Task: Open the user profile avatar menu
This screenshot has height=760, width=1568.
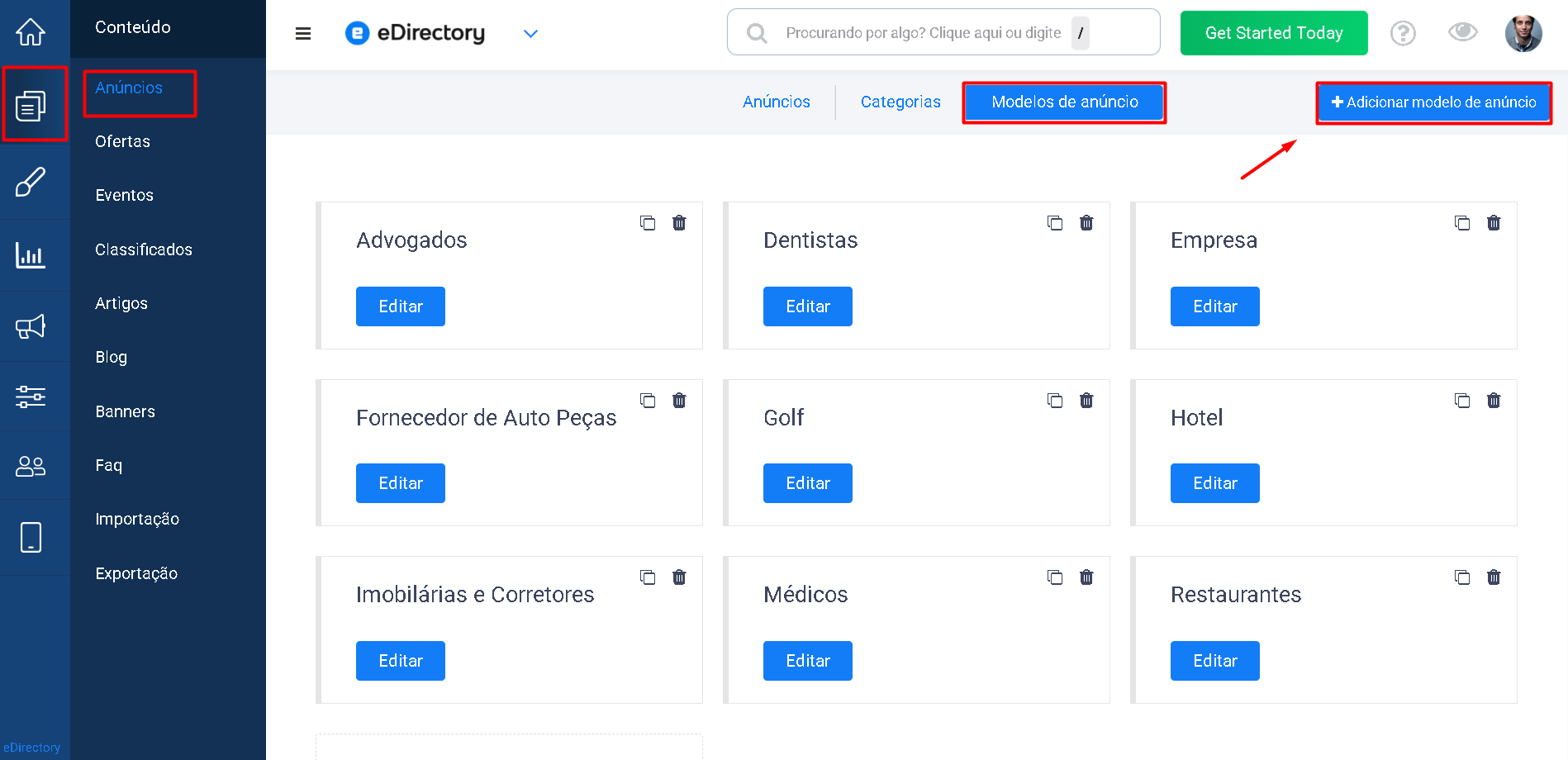Action: point(1523,33)
